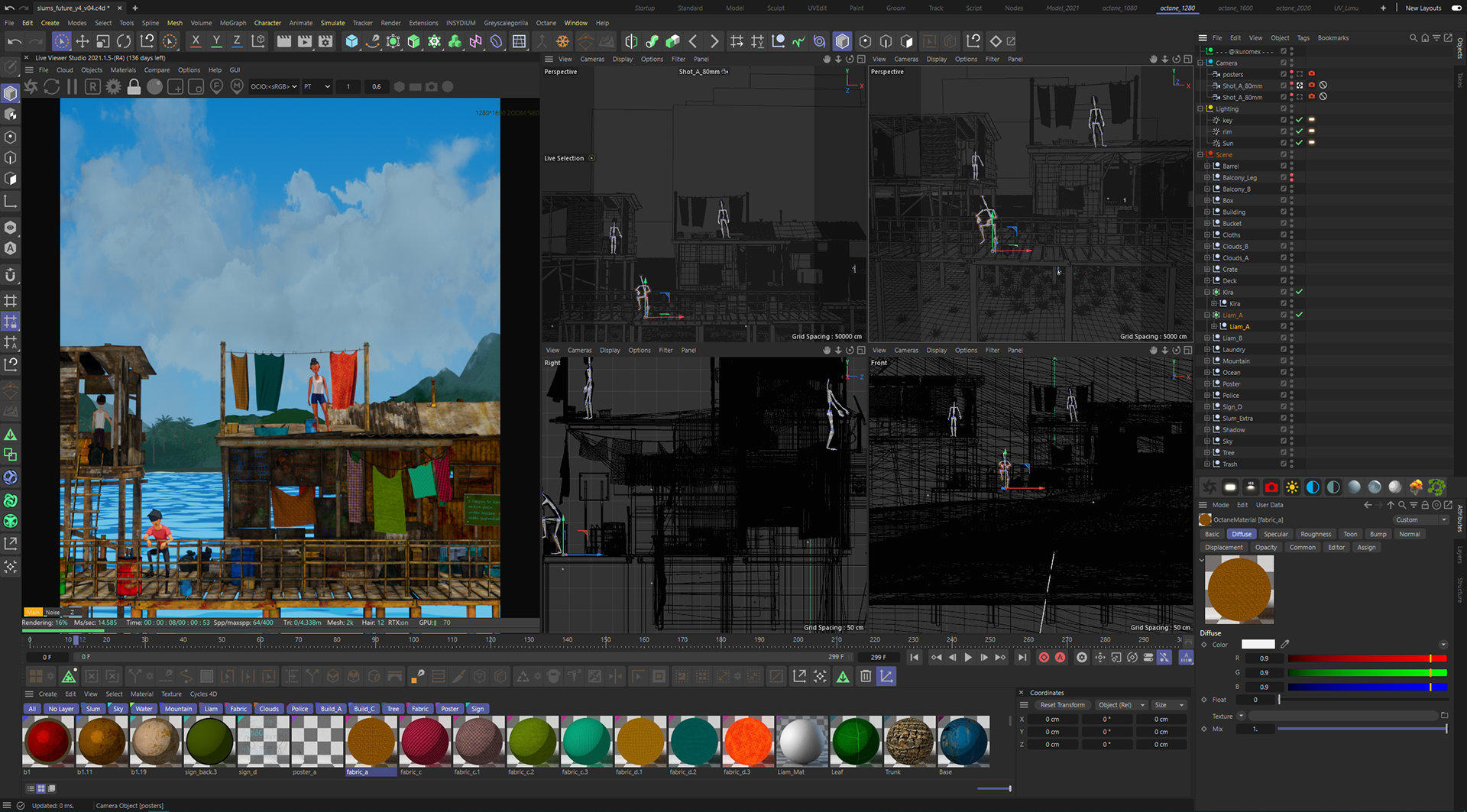Collapse the Lighting group
The height and width of the screenshot is (812, 1467).
tap(1200, 108)
